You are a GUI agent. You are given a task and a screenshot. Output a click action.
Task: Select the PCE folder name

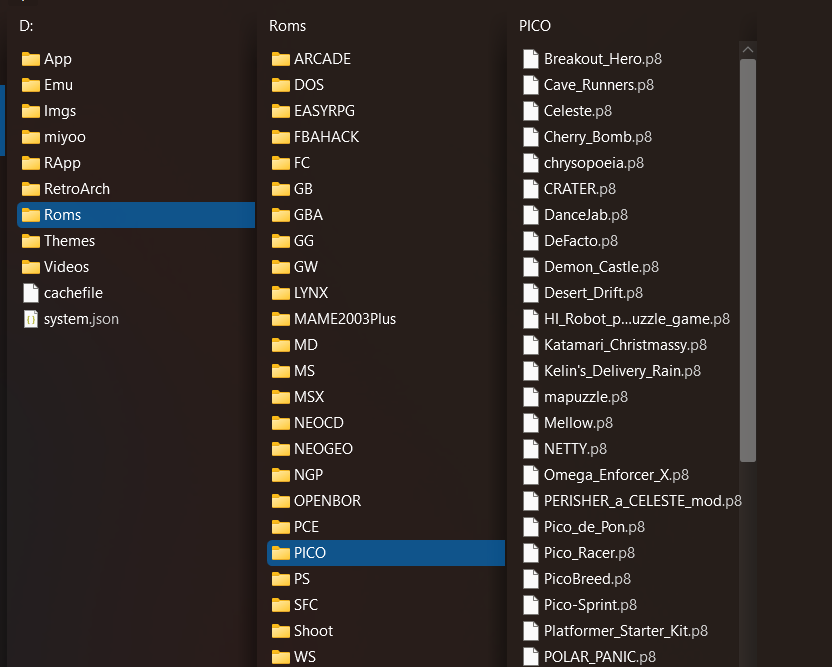(x=307, y=527)
